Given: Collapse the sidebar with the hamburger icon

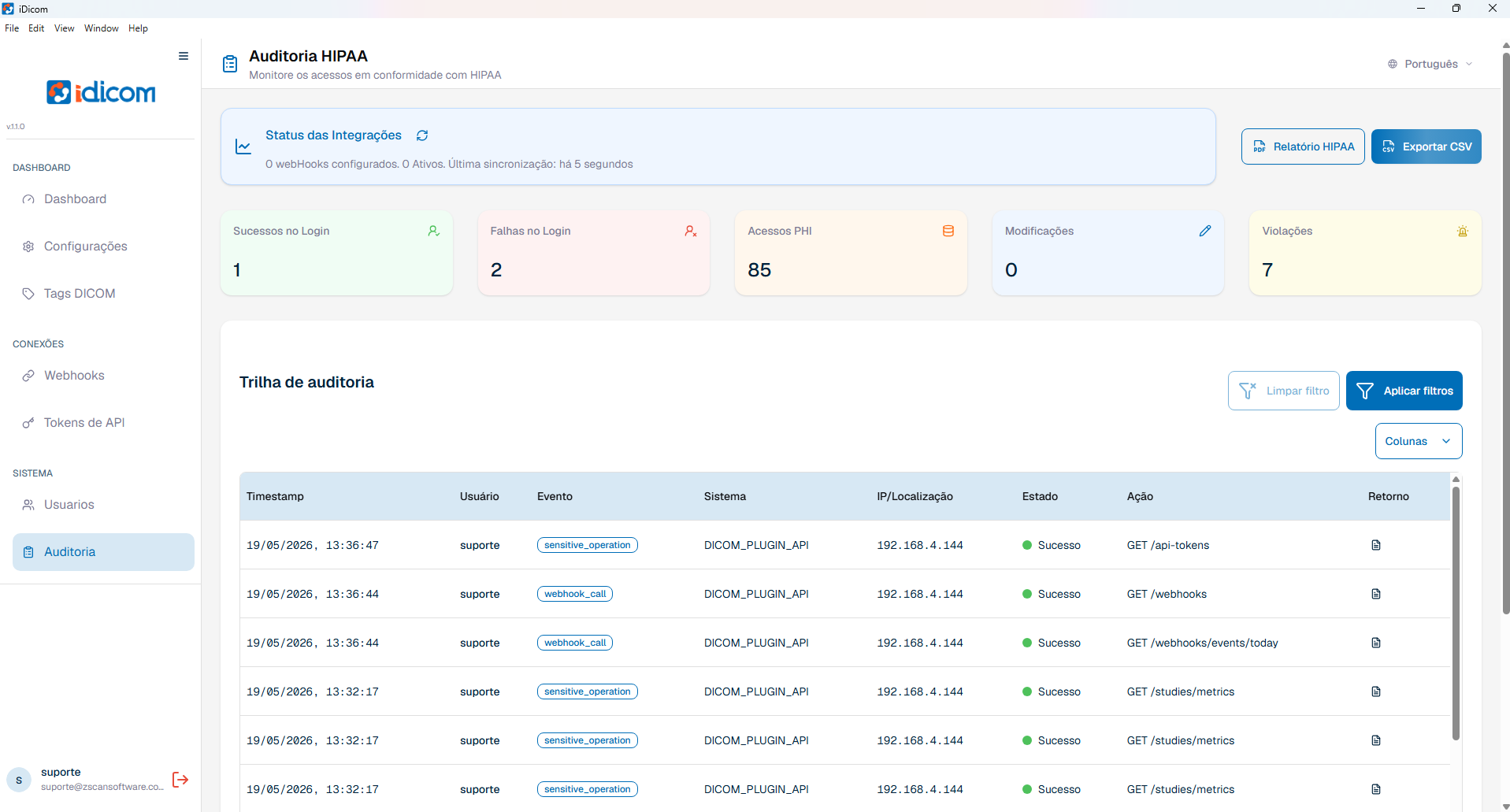Looking at the screenshot, I should tap(184, 56).
